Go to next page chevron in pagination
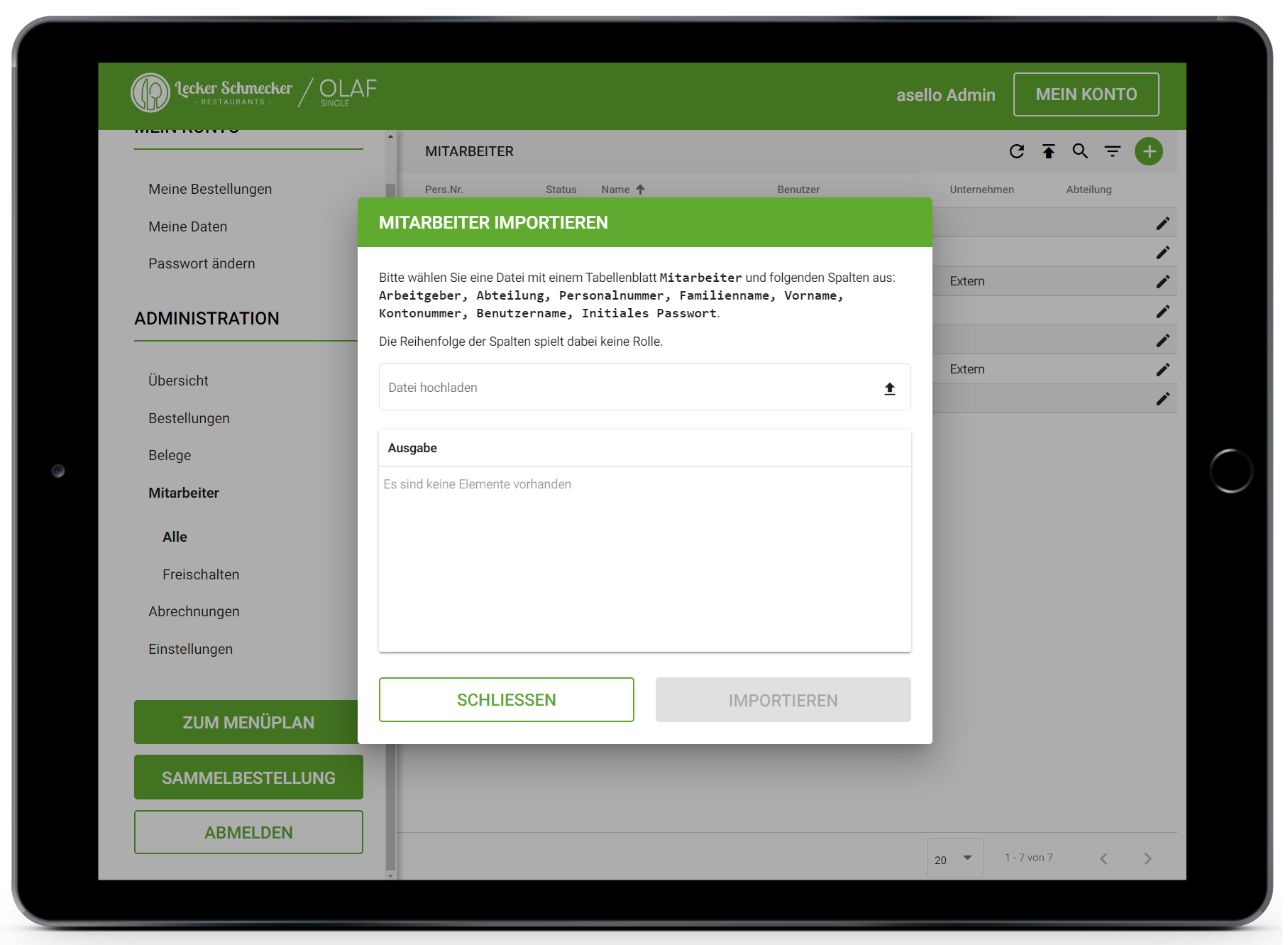This screenshot has width=1288, height=945. 1147,859
